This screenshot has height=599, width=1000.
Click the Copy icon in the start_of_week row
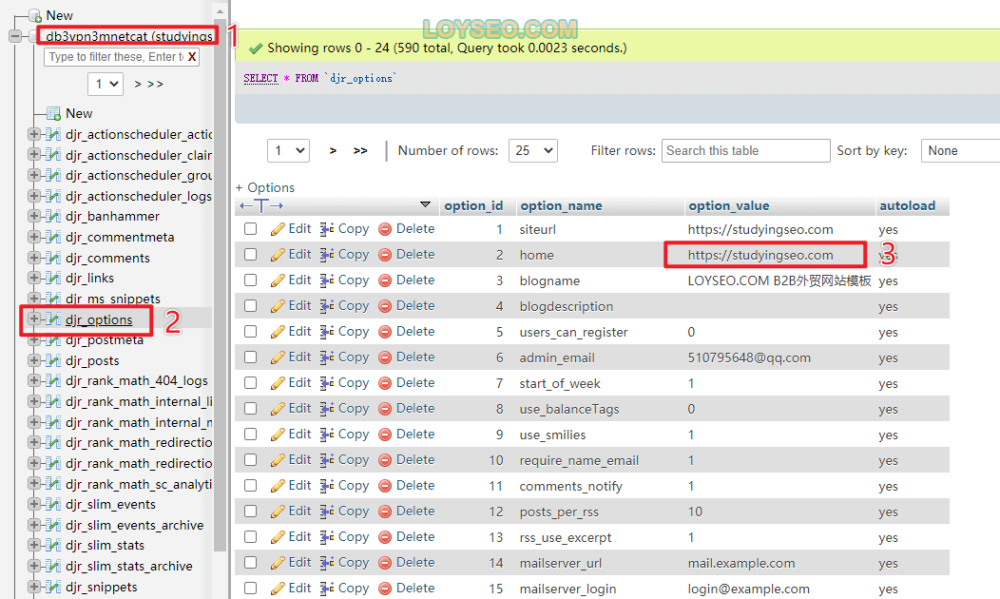pos(327,383)
